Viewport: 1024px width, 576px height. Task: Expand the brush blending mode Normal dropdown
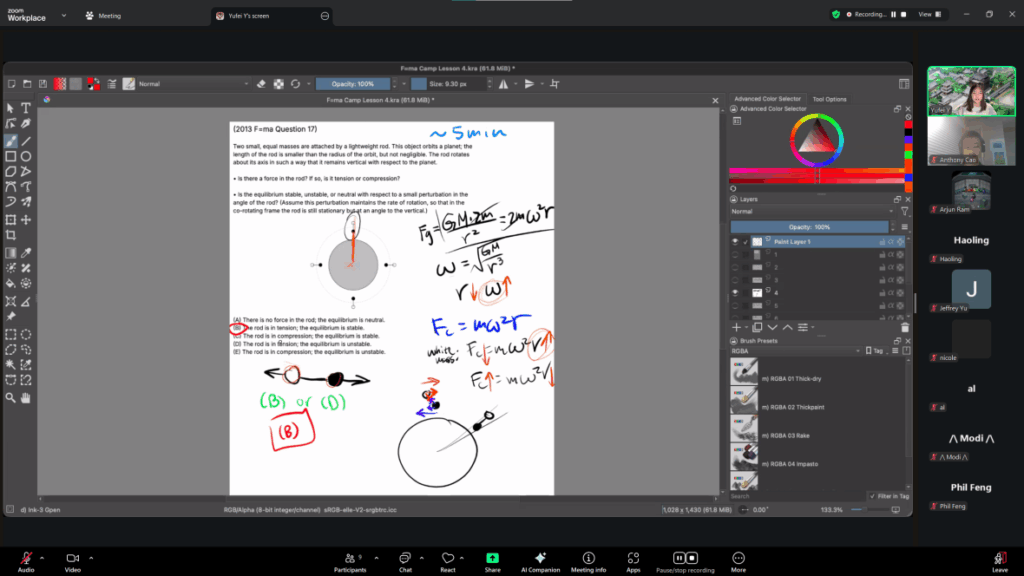(190, 84)
